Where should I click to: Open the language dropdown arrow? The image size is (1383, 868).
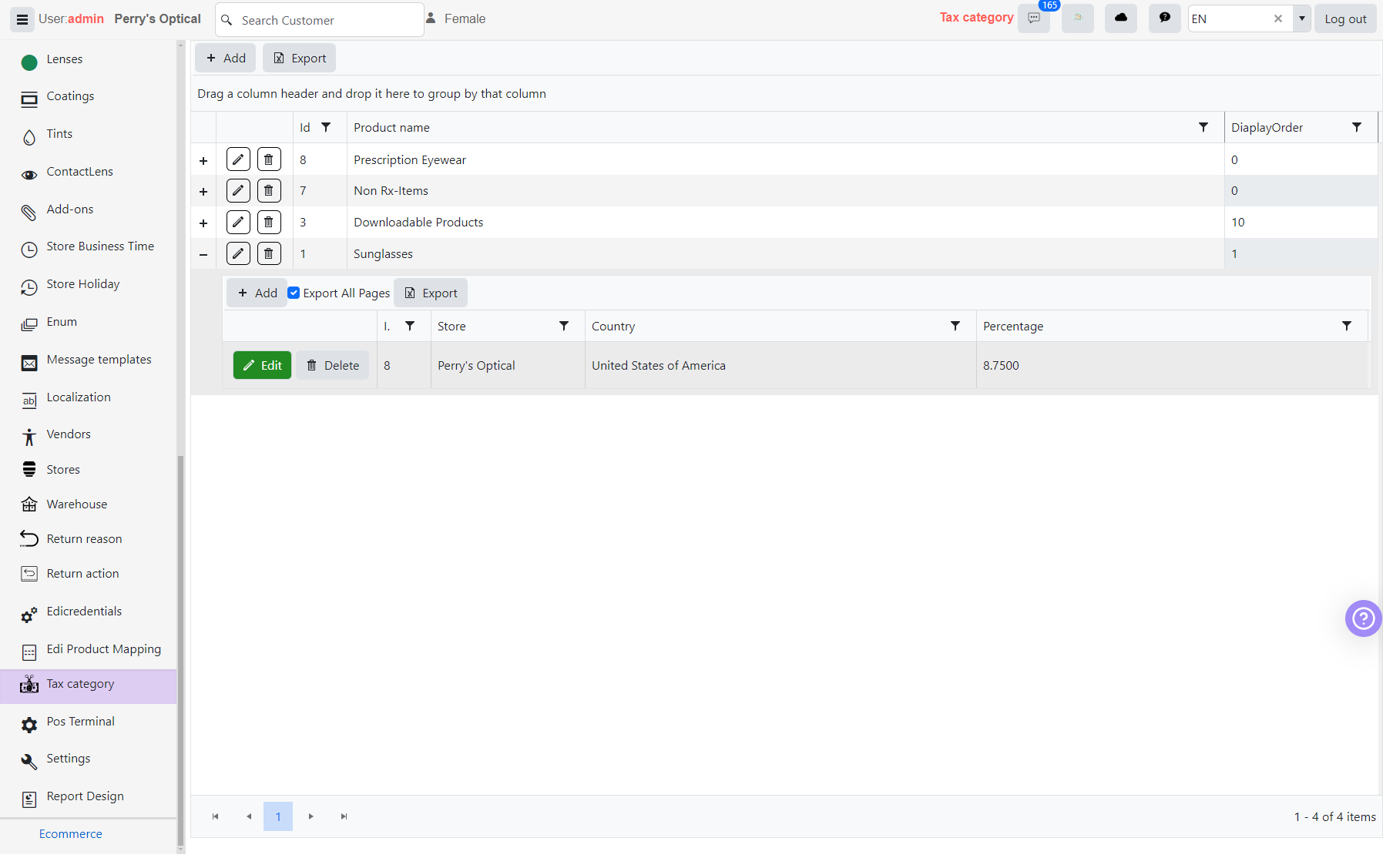[x=1302, y=18]
